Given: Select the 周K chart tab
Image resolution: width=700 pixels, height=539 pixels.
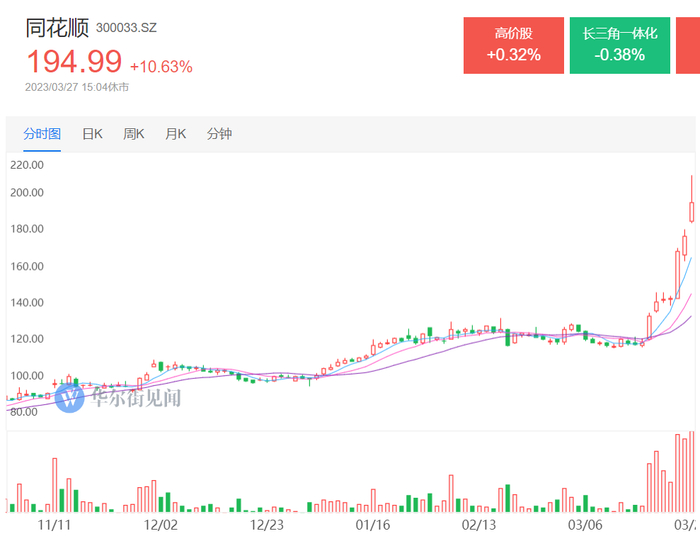Looking at the screenshot, I should pos(134,134).
